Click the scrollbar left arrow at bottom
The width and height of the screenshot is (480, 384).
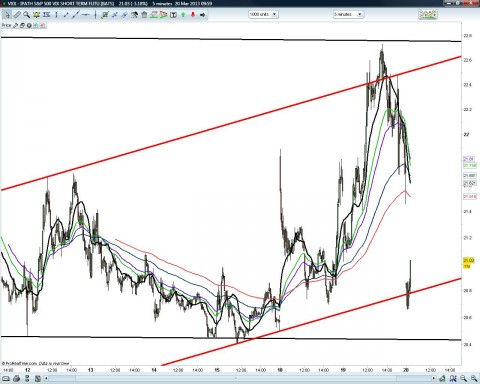(46, 378)
